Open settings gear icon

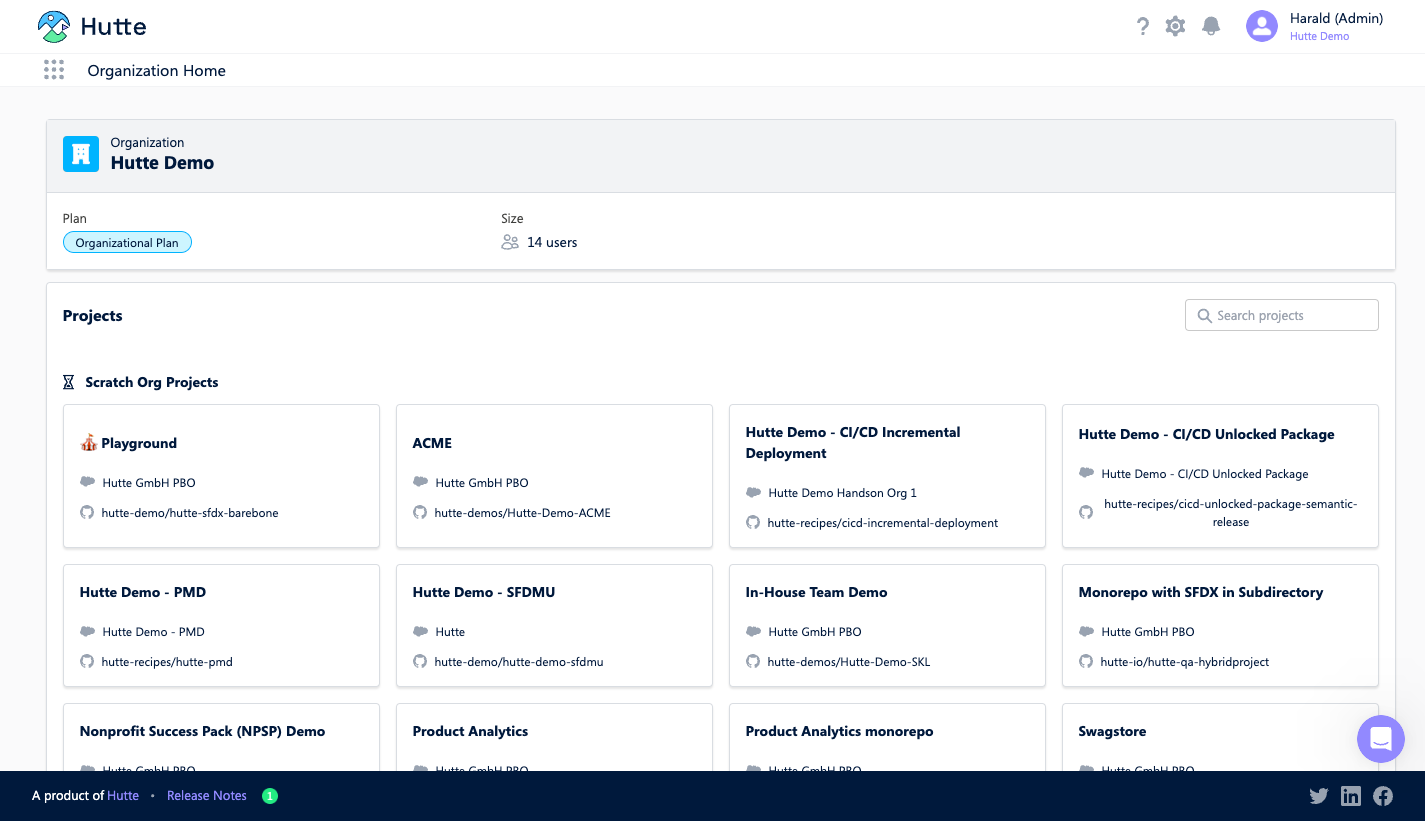[x=1175, y=27]
